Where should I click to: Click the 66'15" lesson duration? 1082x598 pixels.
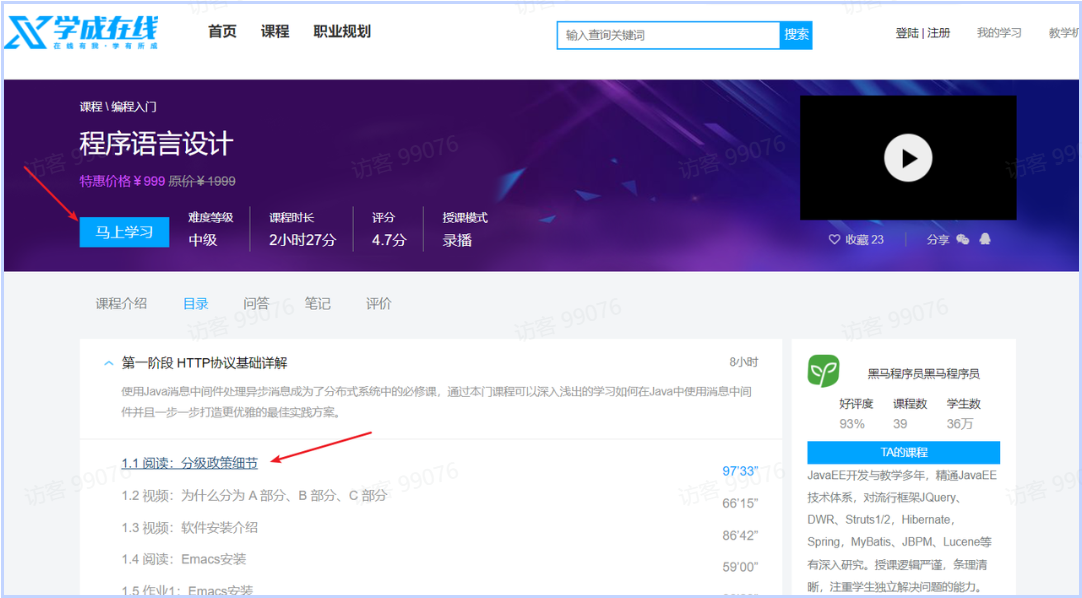(x=740, y=504)
